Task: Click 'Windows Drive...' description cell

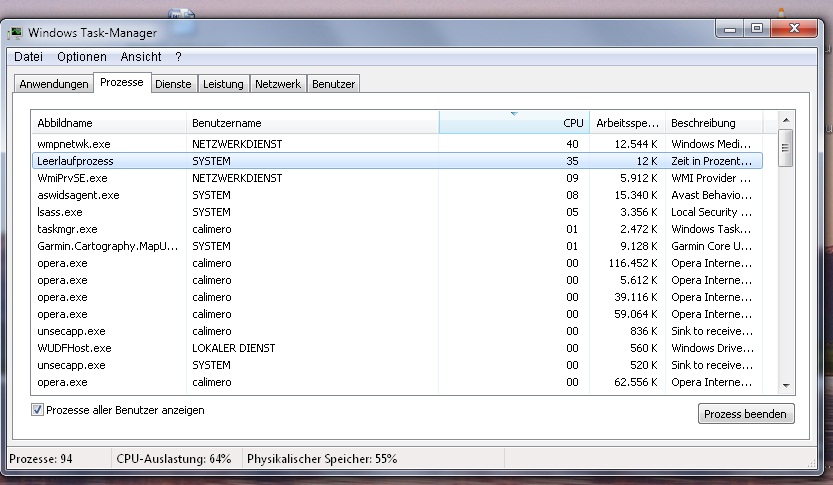Action: (712, 348)
